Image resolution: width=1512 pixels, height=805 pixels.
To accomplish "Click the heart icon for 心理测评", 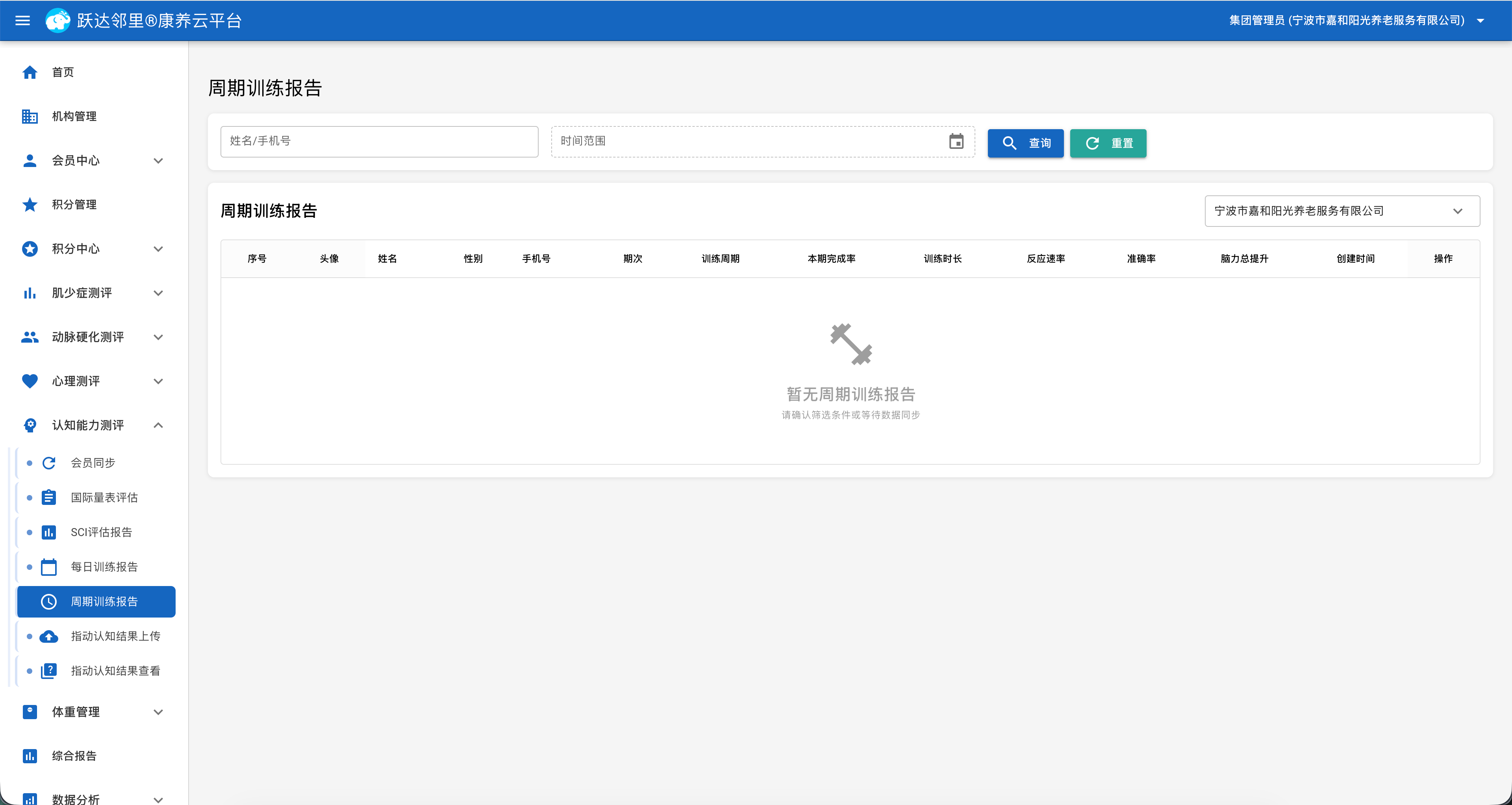I will point(30,381).
